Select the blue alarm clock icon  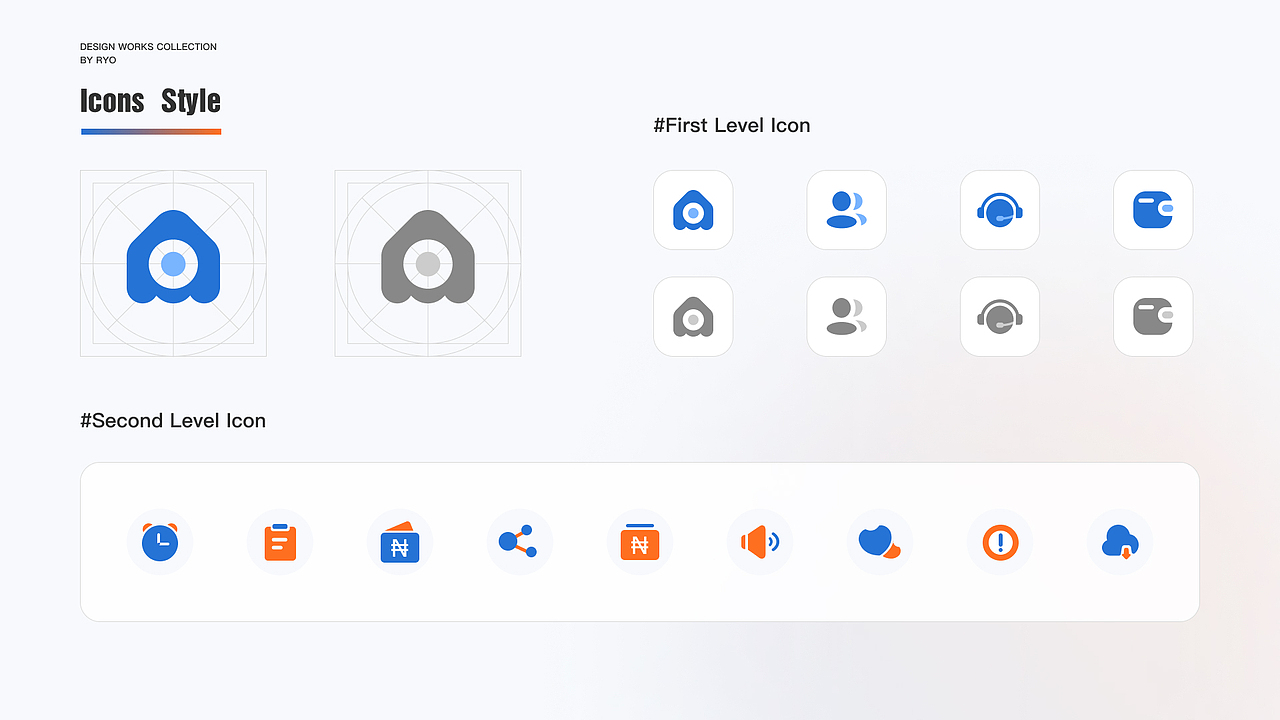tap(160, 542)
